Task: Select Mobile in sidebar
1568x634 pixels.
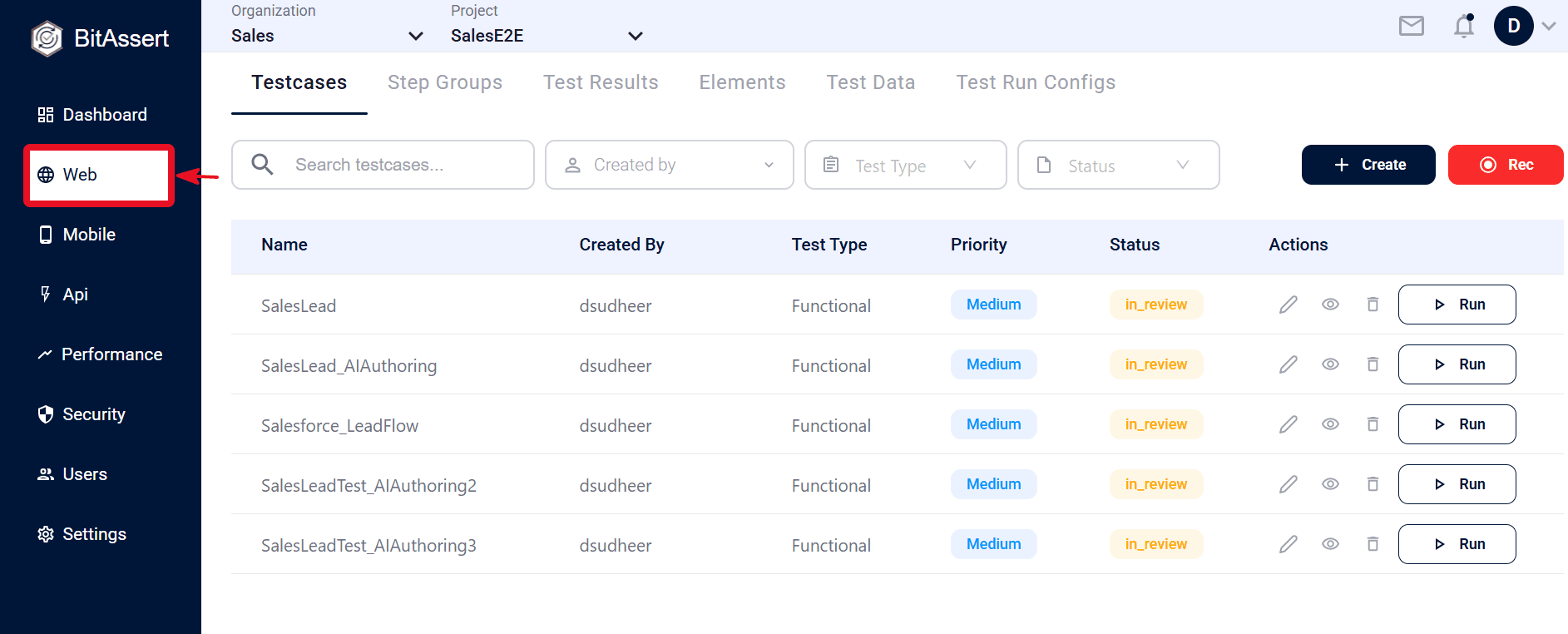Action: click(x=77, y=235)
